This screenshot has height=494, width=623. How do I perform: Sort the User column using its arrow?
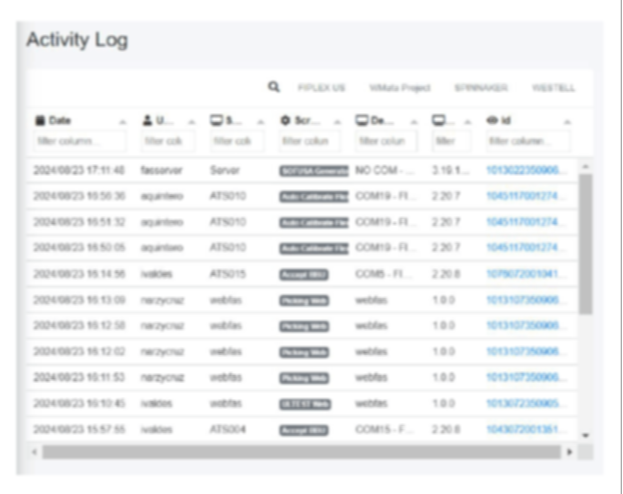pos(191,121)
